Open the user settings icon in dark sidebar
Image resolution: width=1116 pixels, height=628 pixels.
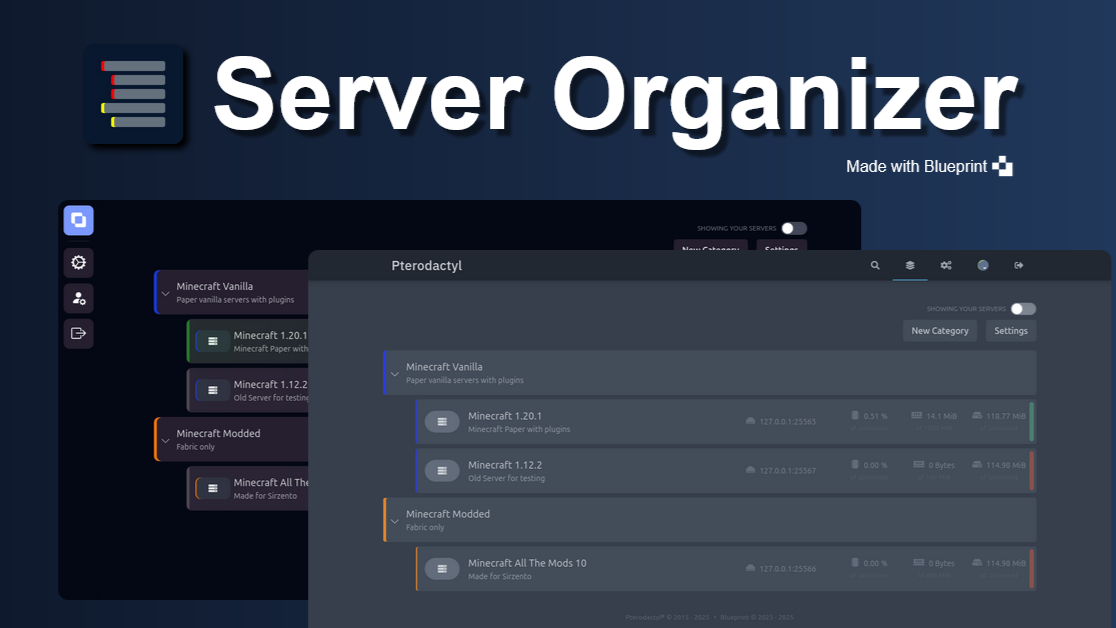78,298
